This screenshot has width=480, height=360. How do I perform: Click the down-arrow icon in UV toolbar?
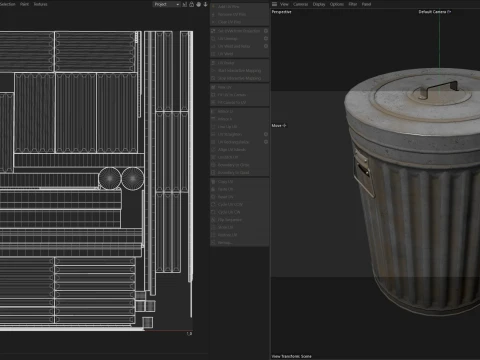coord(205,4)
